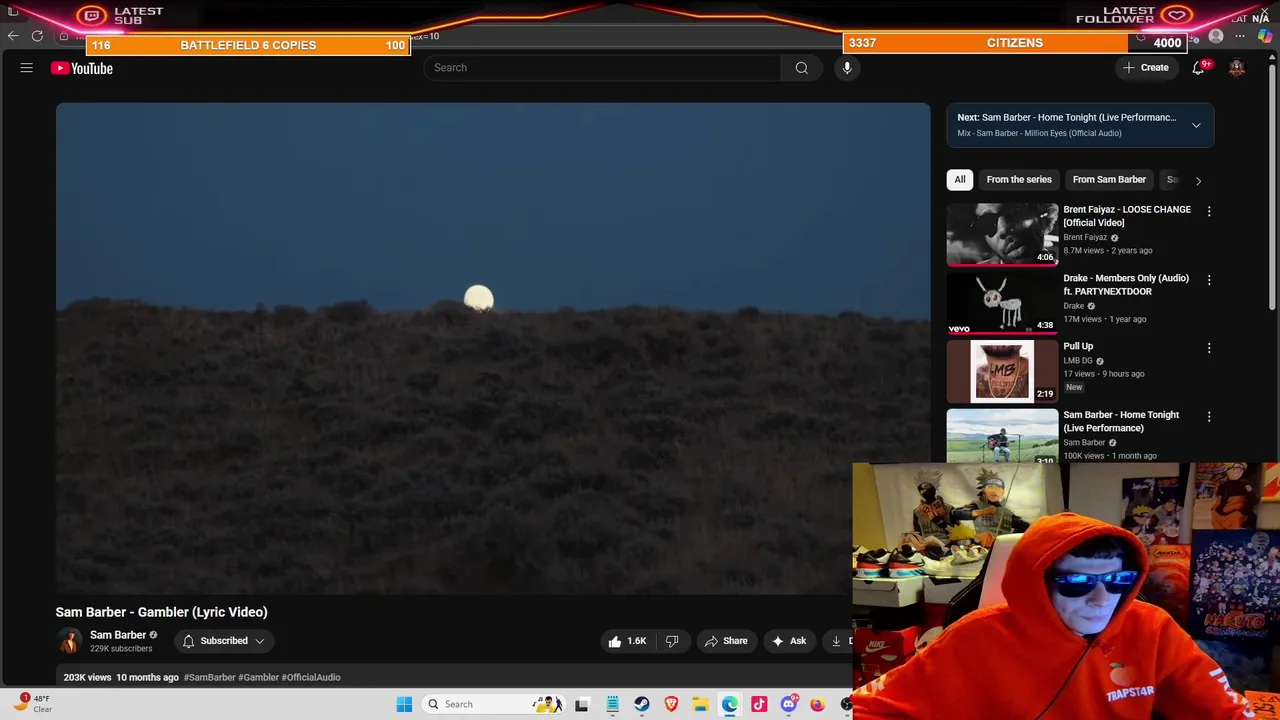Viewport: 1280px width, 720px height.
Task: Open Sam Barber's channel avatar
Action: pos(69,641)
